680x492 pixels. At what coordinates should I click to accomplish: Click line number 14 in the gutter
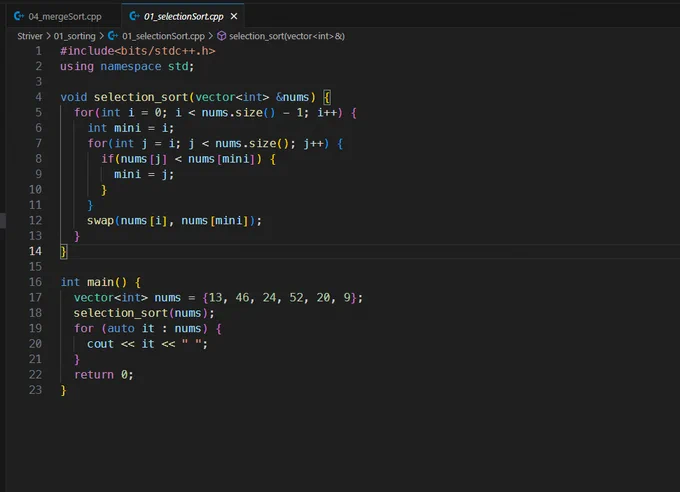coord(36,251)
